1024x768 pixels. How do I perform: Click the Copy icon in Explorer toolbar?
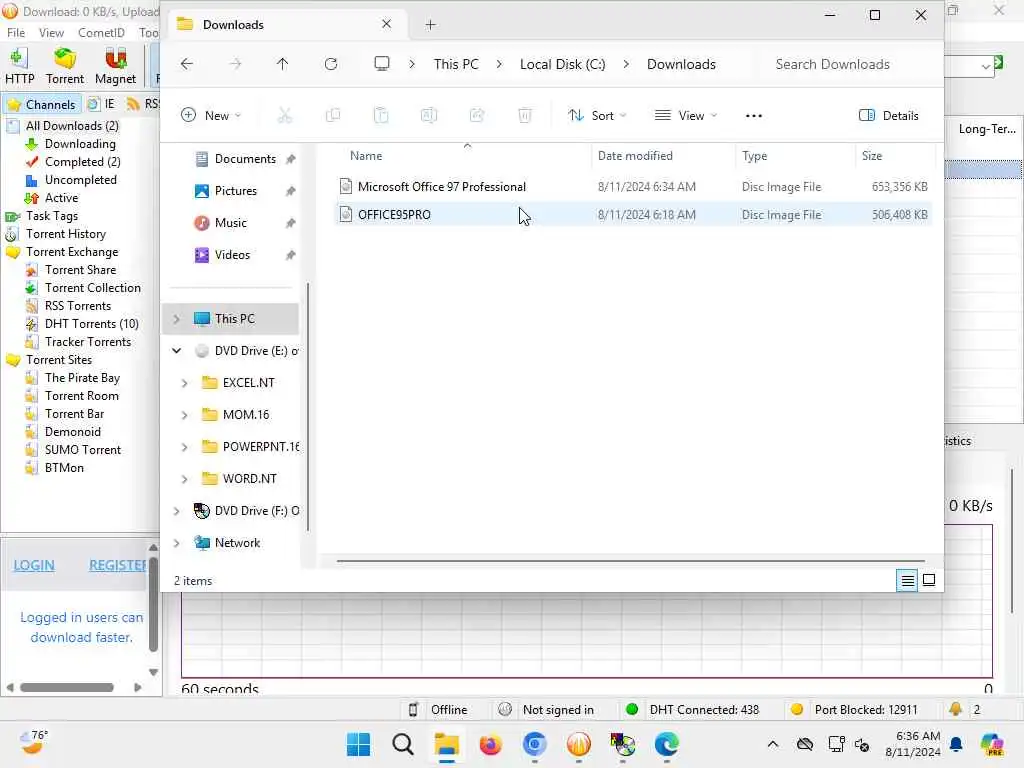point(333,116)
